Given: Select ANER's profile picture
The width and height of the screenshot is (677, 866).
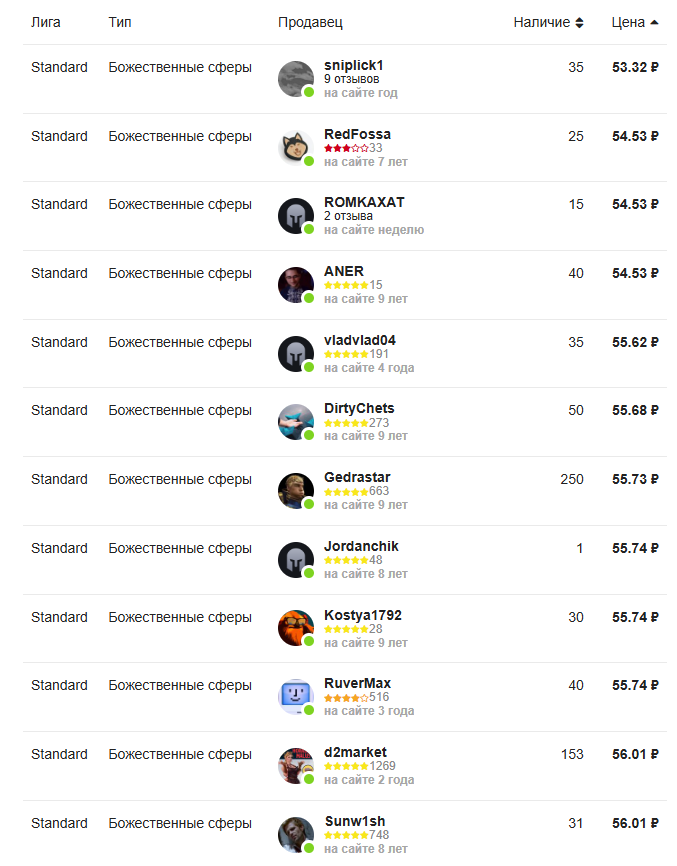Looking at the screenshot, I should pos(296,285).
